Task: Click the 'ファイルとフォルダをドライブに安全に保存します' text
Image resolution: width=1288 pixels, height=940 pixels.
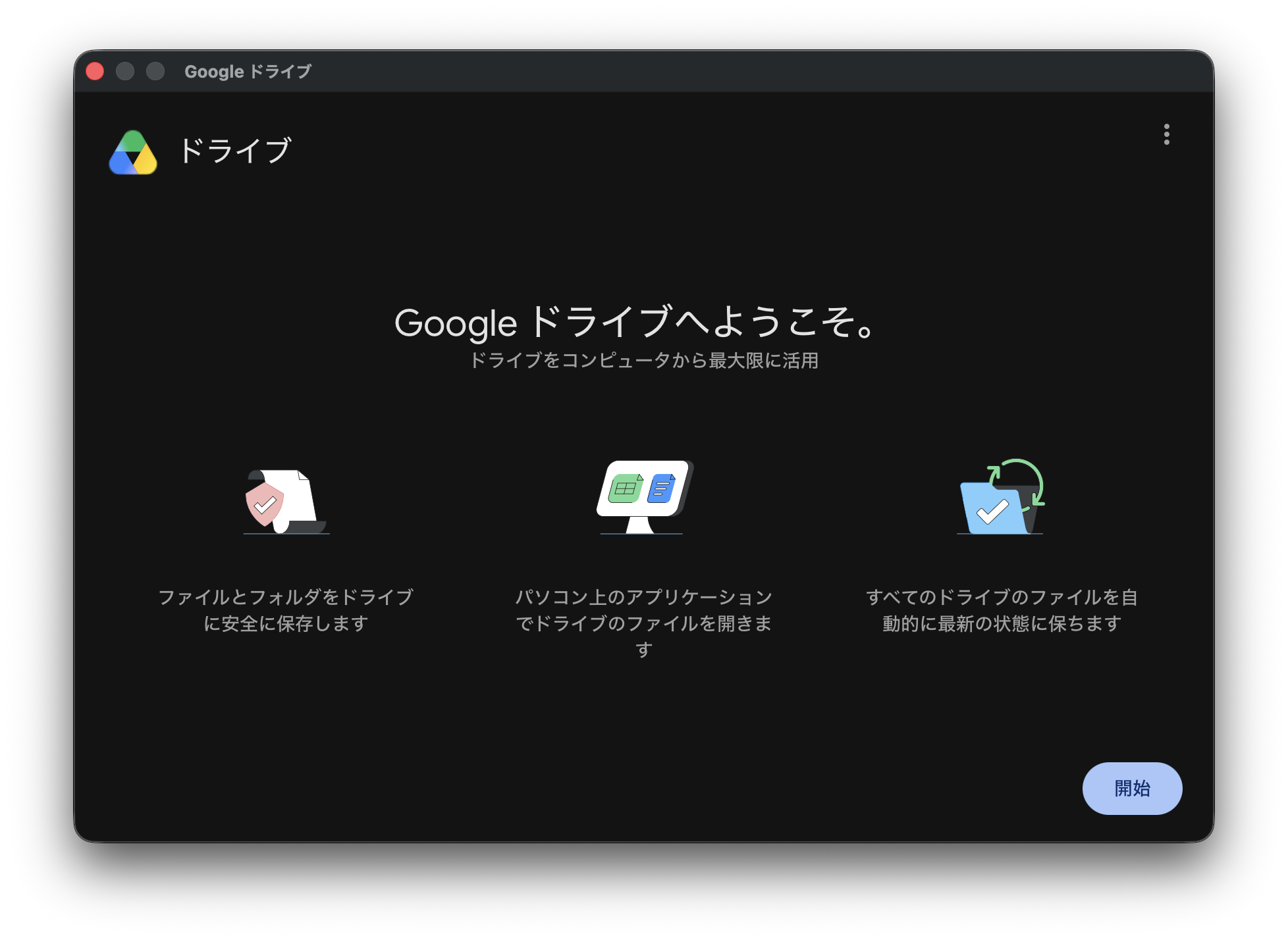Action: [286, 610]
